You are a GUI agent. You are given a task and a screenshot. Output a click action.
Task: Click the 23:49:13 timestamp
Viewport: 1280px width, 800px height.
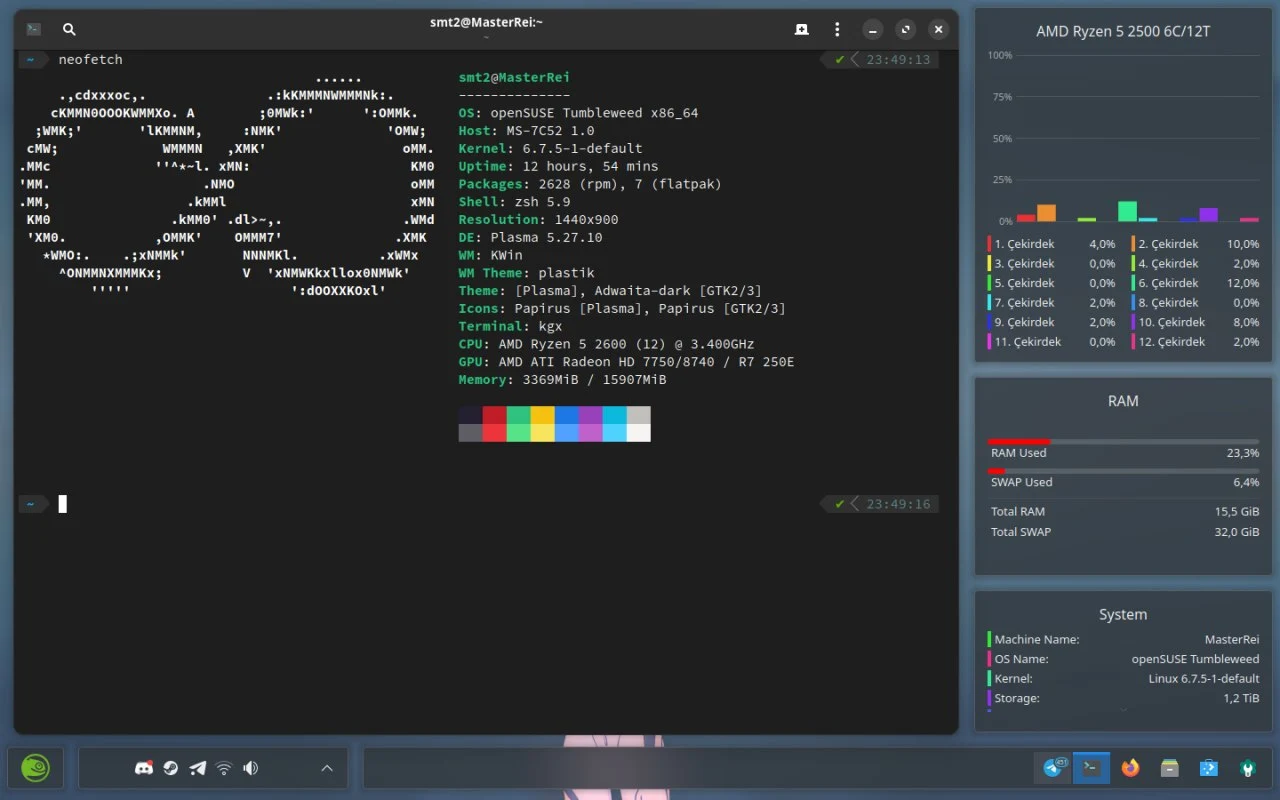point(898,60)
